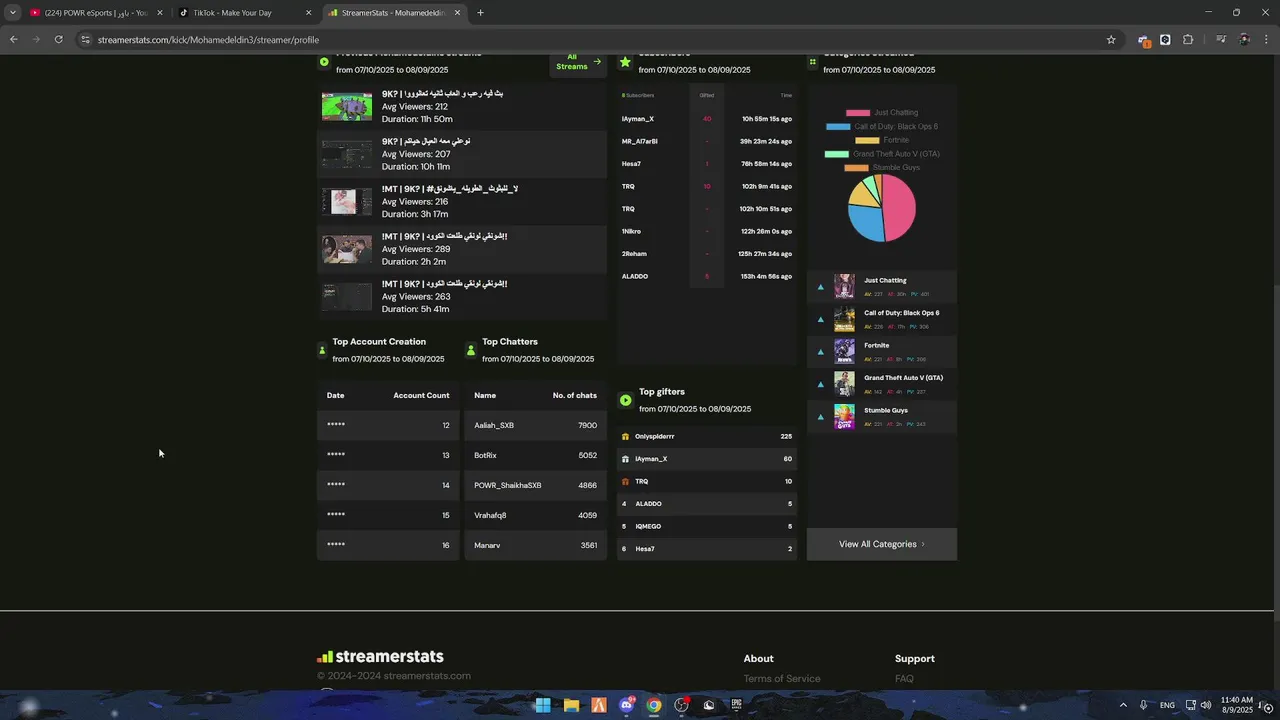Reload the page with the refresh icon
1280x720 pixels.
(58, 39)
